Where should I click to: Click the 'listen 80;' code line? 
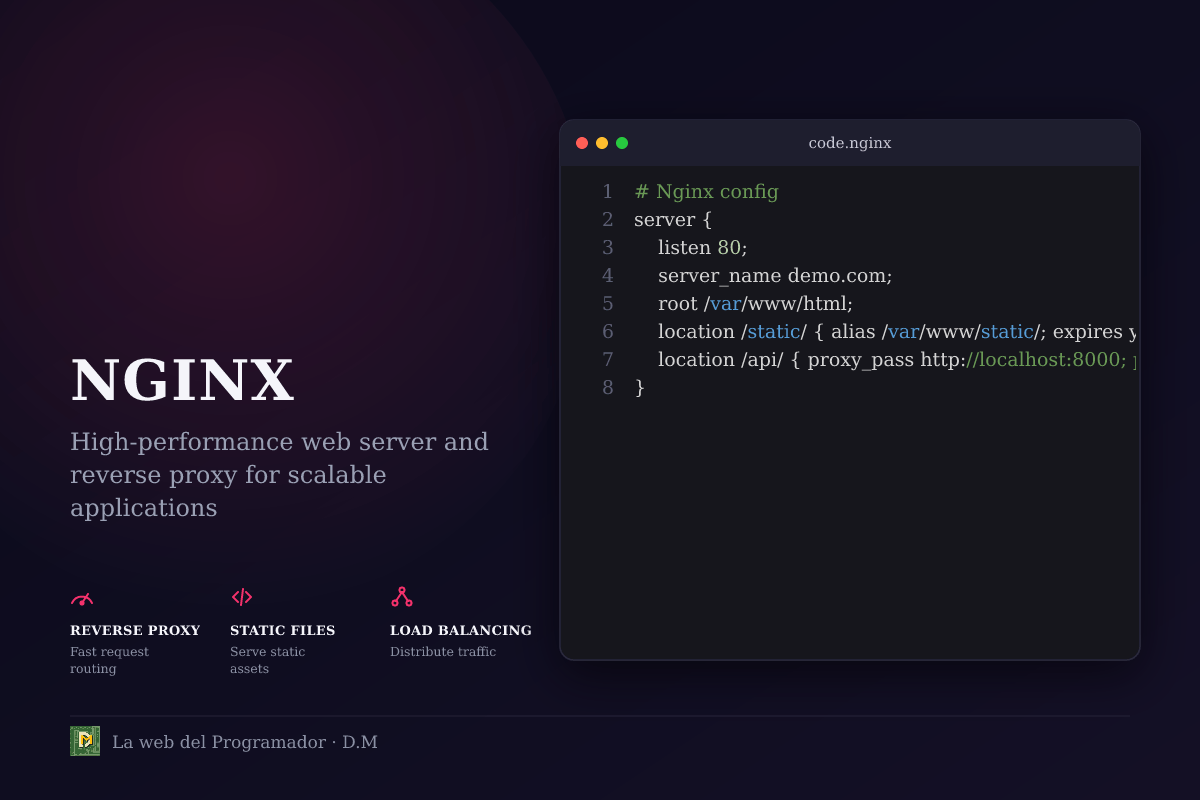[x=703, y=248]
